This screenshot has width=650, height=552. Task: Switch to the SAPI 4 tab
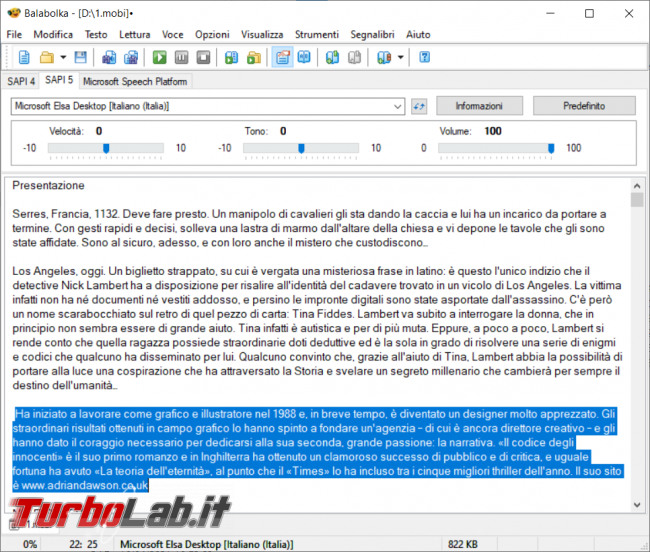pos(21,81)
